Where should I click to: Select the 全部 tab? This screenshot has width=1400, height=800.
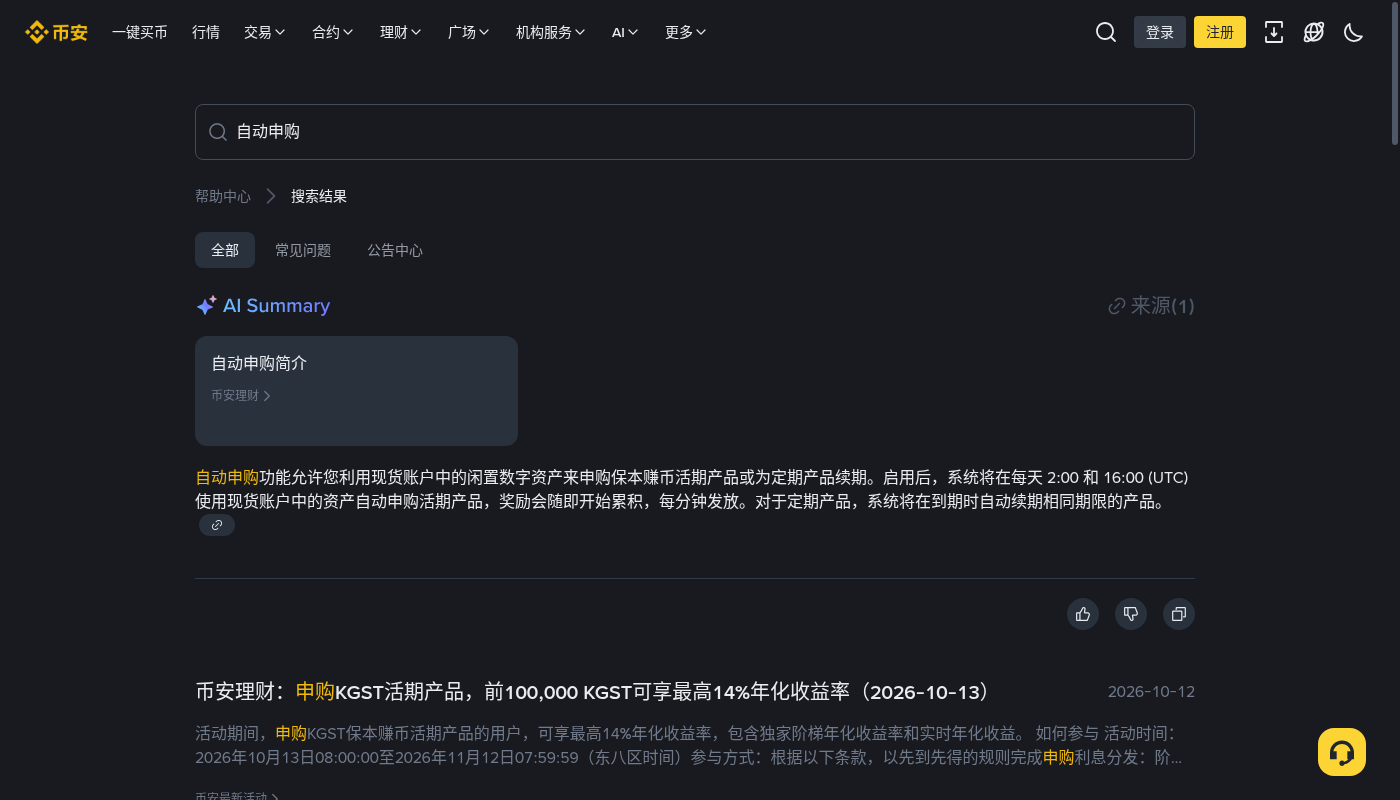tap(225, 250)
